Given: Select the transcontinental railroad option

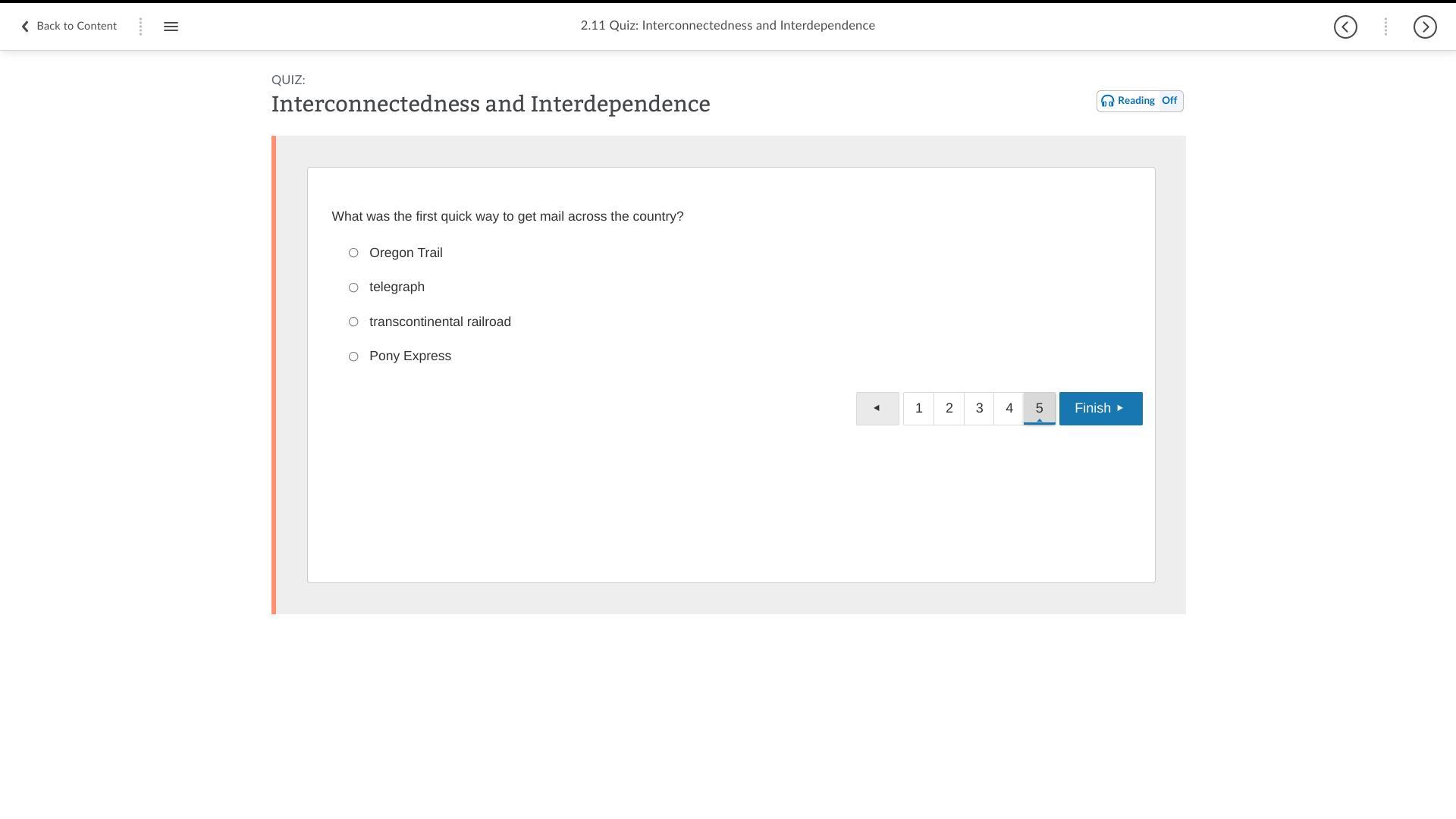Looking at the screenshot, I should 353,321.
